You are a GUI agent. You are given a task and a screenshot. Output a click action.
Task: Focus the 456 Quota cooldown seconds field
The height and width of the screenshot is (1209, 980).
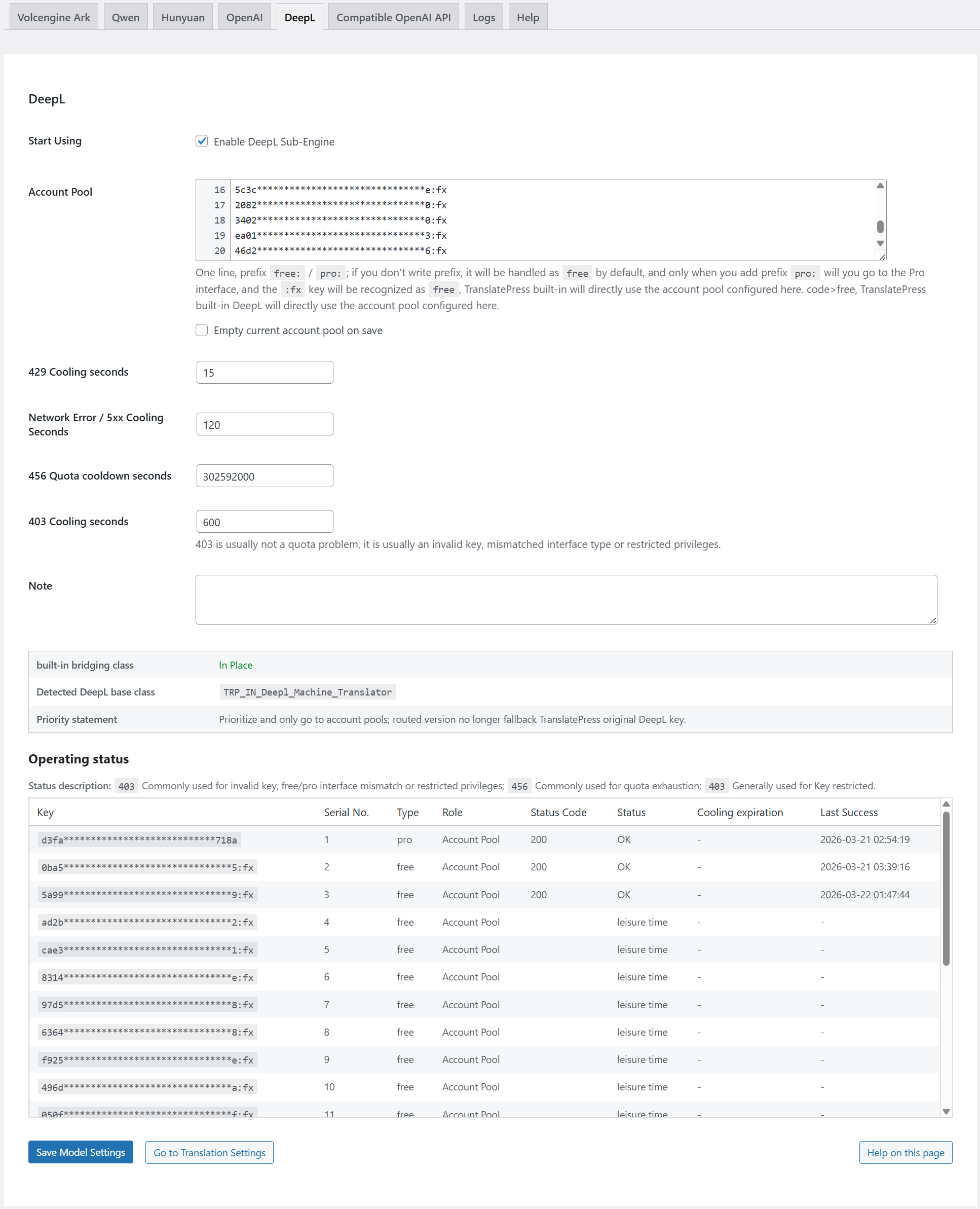265,476
